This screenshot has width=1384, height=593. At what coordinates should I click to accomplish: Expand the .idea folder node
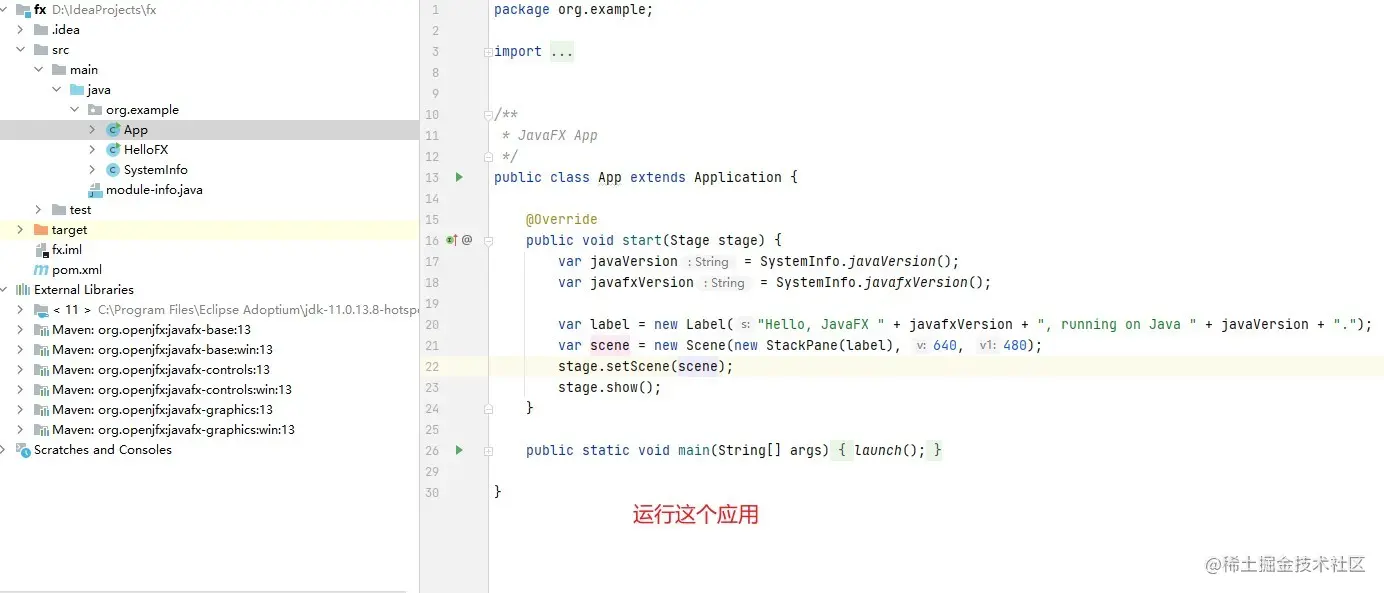pos(20,30)
